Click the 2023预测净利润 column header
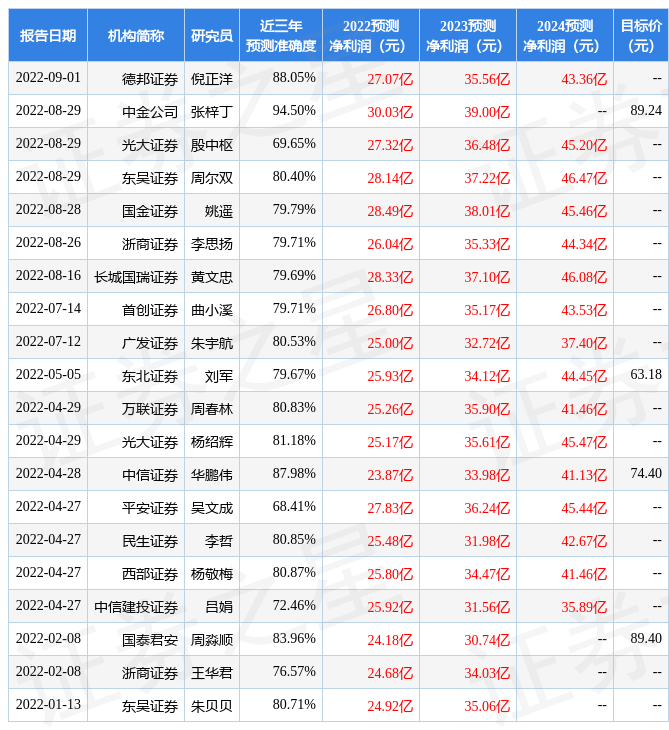 pyautogui.click(x=468, y=35)
